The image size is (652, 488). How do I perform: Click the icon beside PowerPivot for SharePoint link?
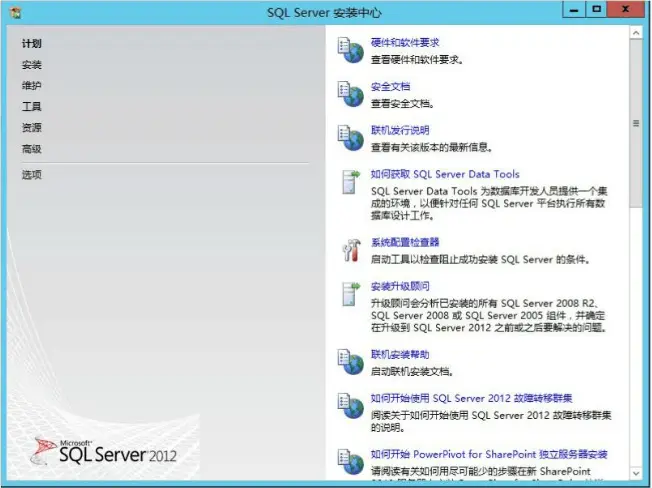coord(351,461)
